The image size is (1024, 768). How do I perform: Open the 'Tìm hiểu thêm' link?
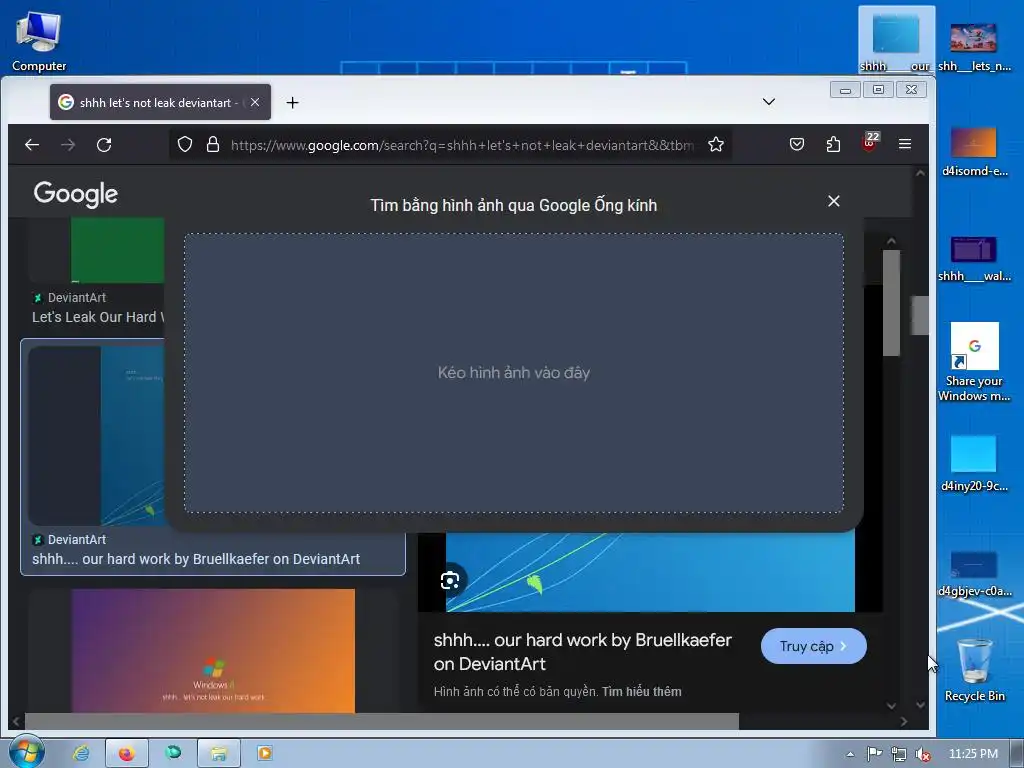(x=641, y=692)
